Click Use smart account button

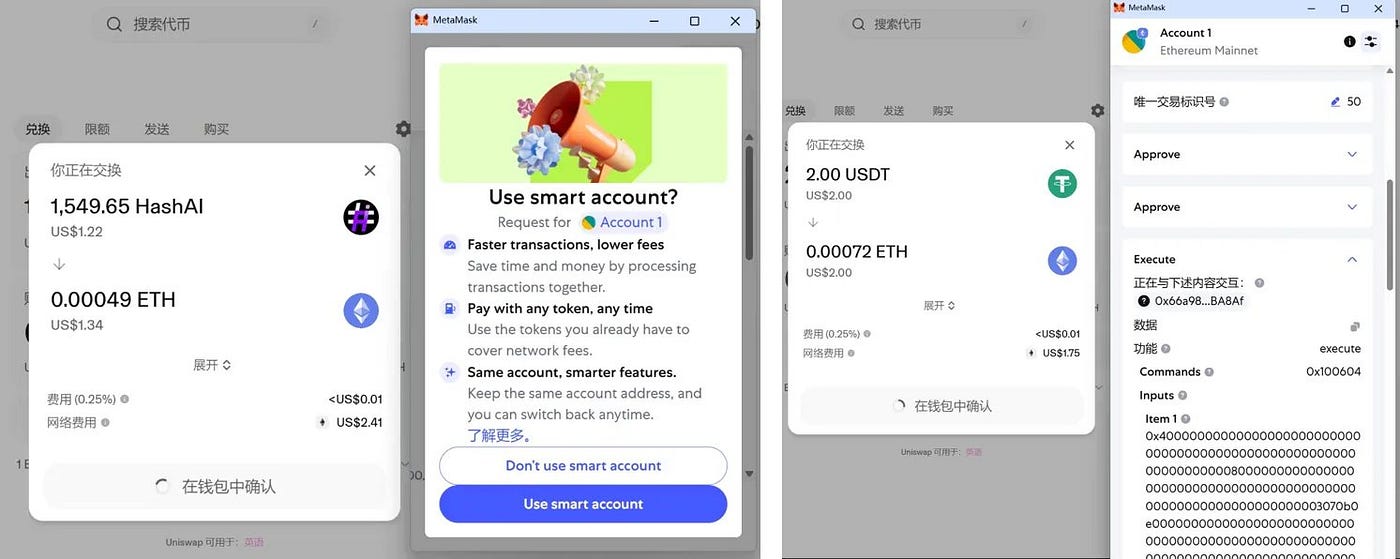click(583, 504)
